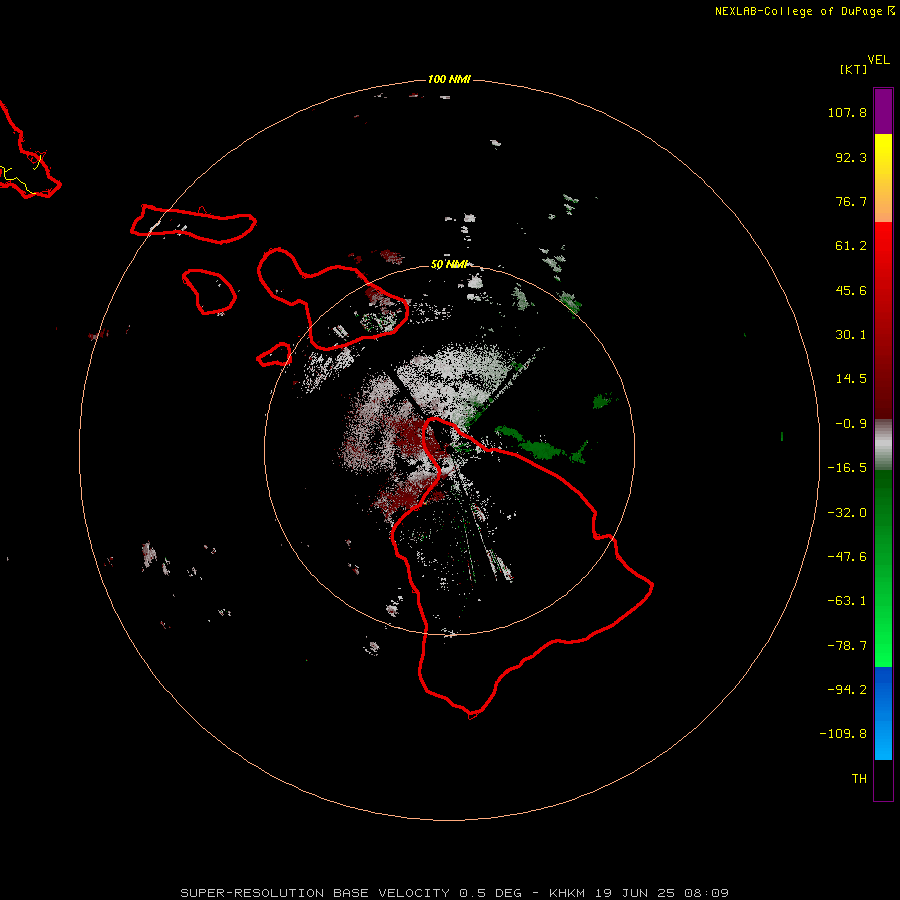Click the blue color bar segment
The height and width of the screenshot is (900, 900).
tap(883, 713)
